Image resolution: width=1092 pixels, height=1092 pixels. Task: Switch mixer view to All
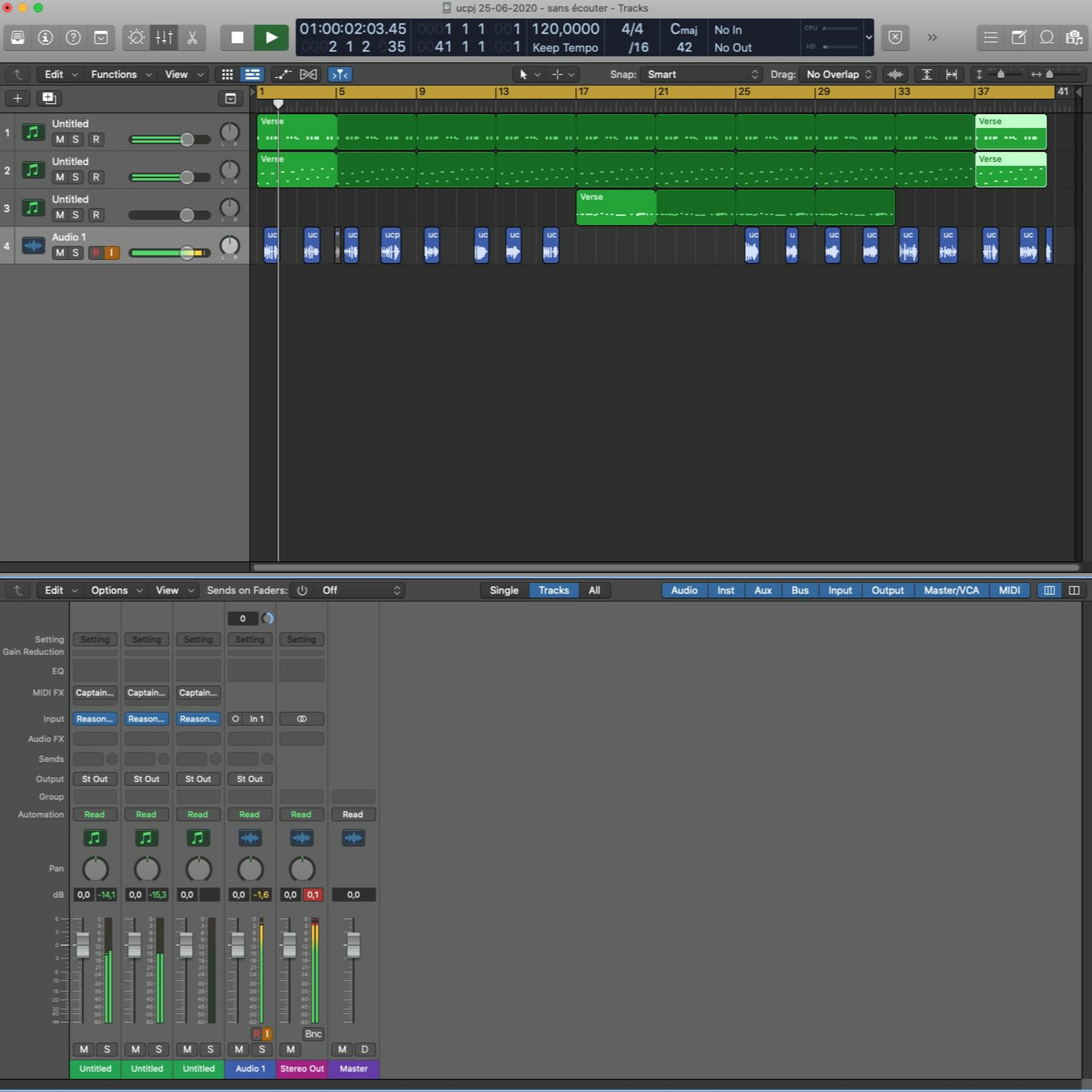[594, 590]
